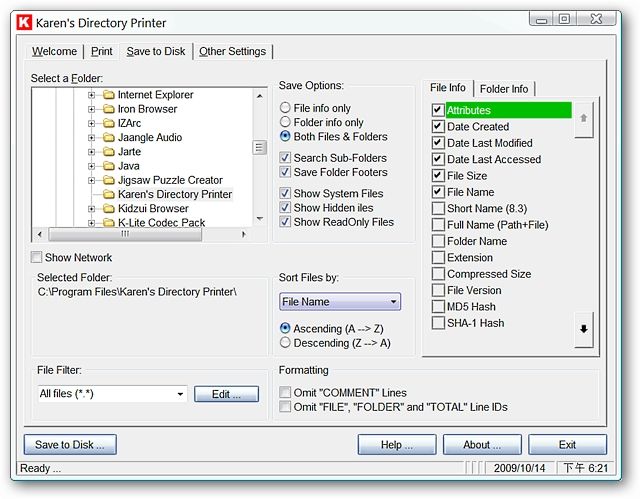Toggle Save Folder Footers checkbox
This screenshot has width=640, height=499.
[285, 172]
